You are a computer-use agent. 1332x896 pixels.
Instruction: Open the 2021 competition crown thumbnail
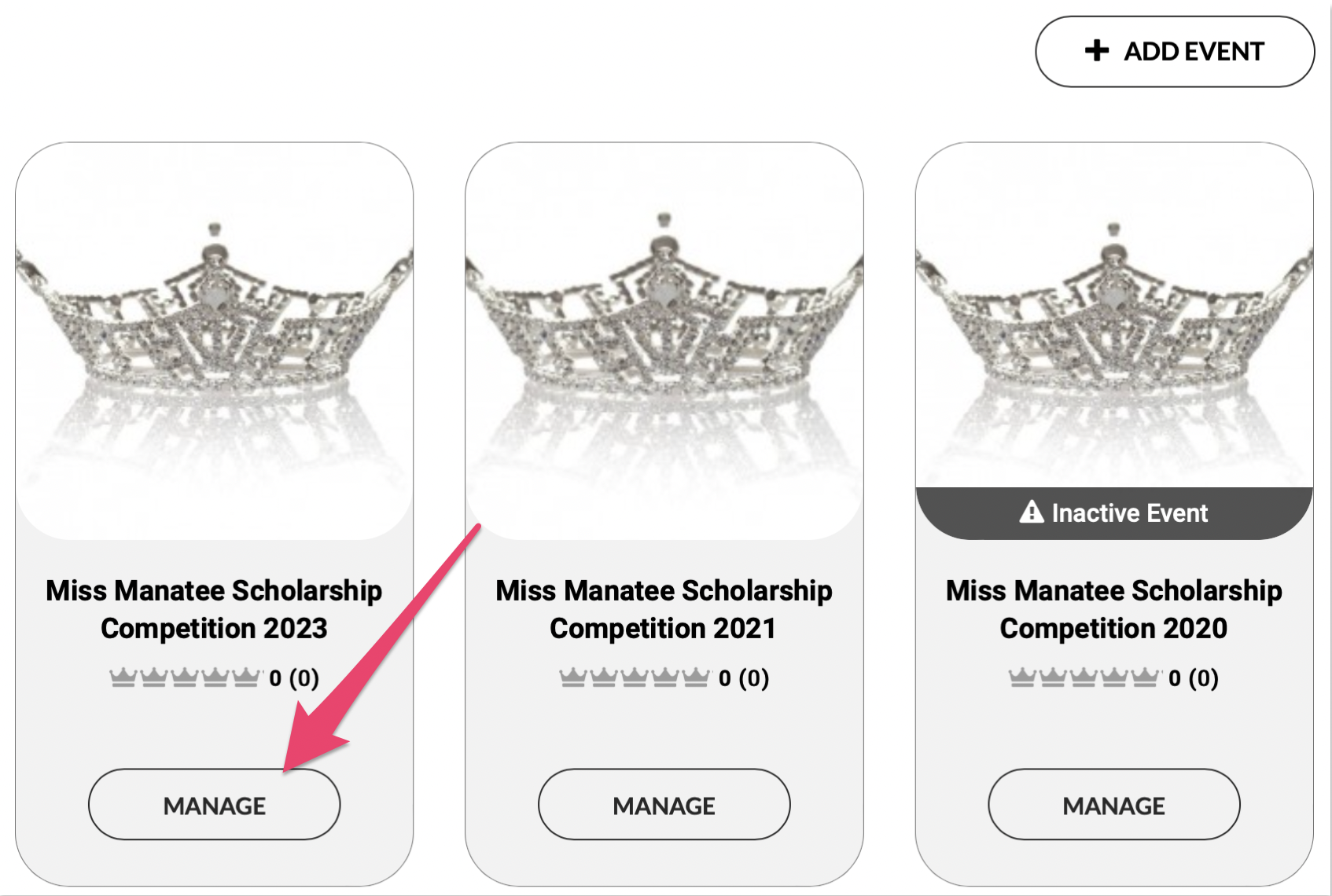coord(664,338)
